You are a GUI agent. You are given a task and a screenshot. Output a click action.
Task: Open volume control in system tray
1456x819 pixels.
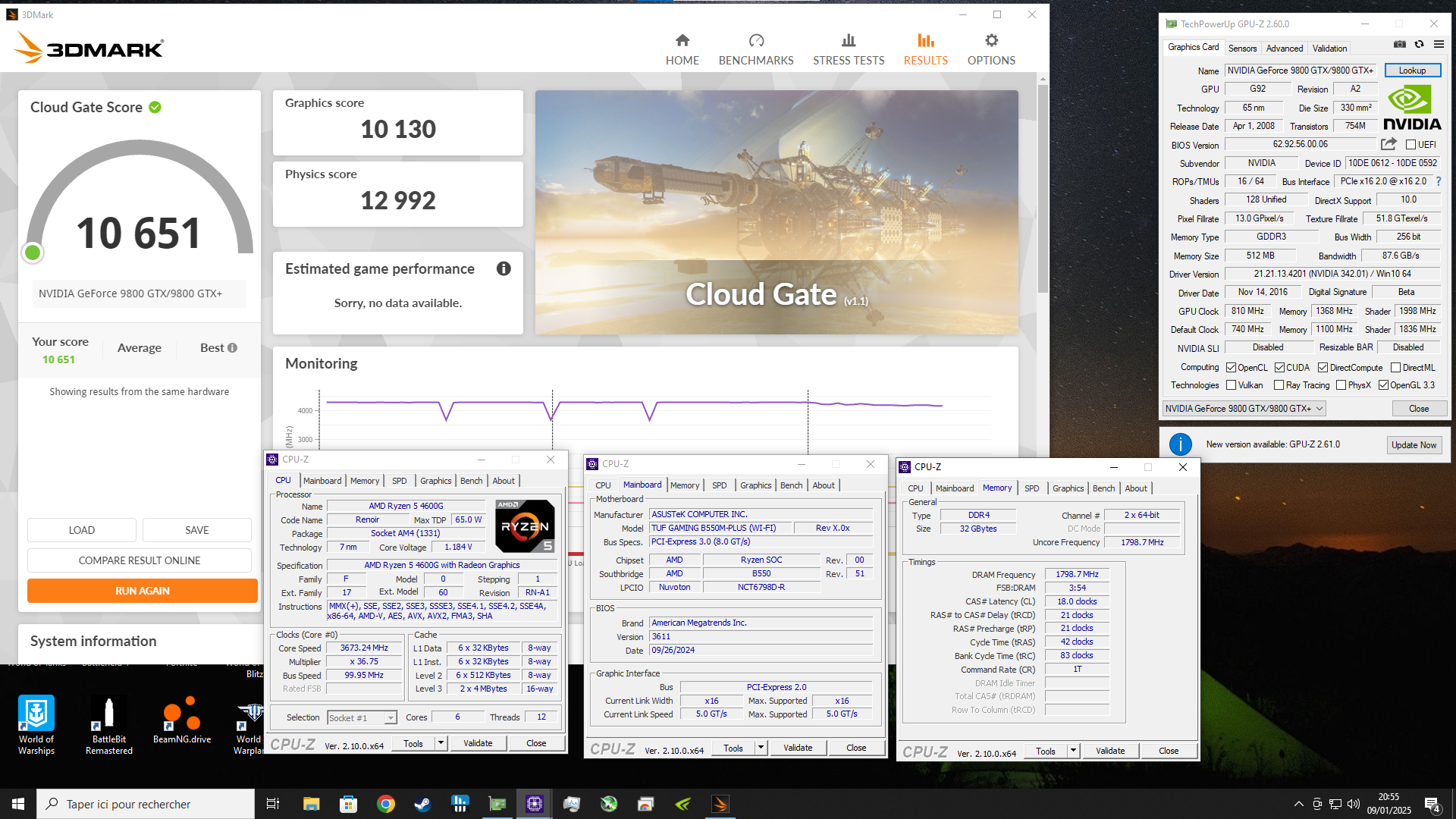point(1354,804)
